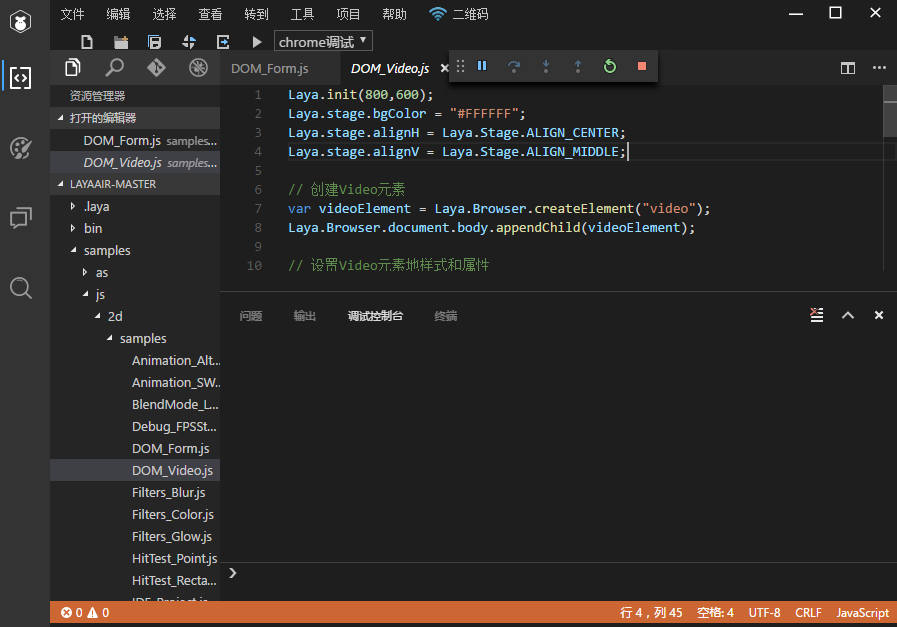Switch to the DOM_Form.js editor tab
The width and height of the screenshot is (897, 627).
coord(270,68)
